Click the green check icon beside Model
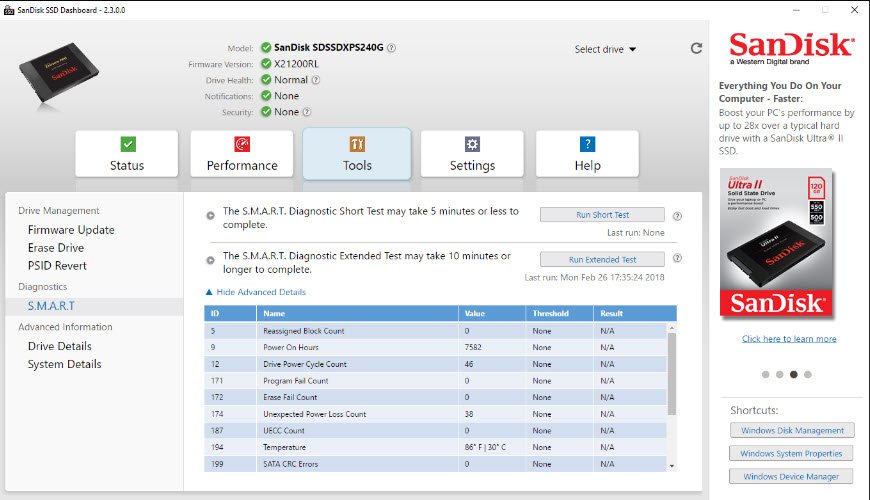This screenshot has height=500, width=870. coord(266,48)
